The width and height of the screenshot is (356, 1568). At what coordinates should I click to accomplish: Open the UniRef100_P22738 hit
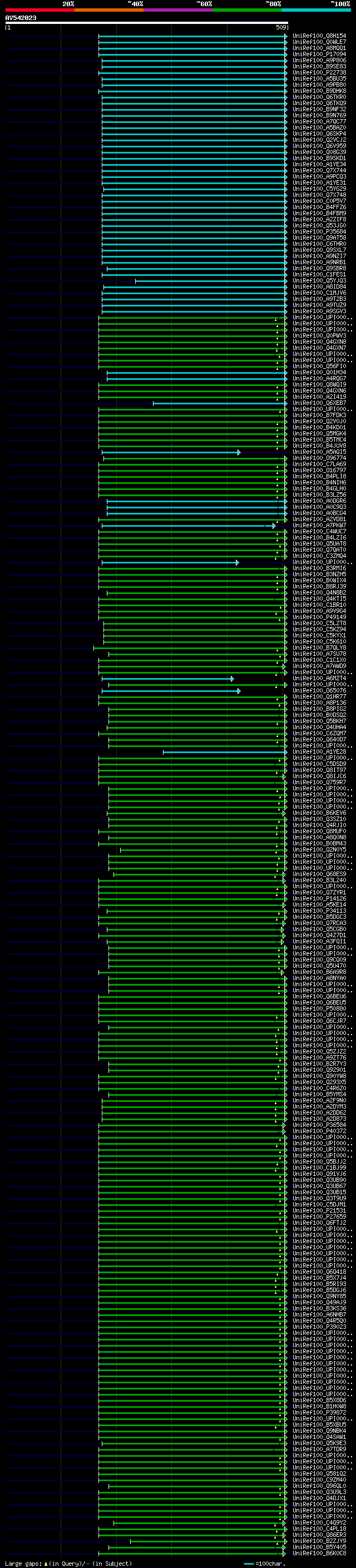pyautogui.click(x=319, y=73)
